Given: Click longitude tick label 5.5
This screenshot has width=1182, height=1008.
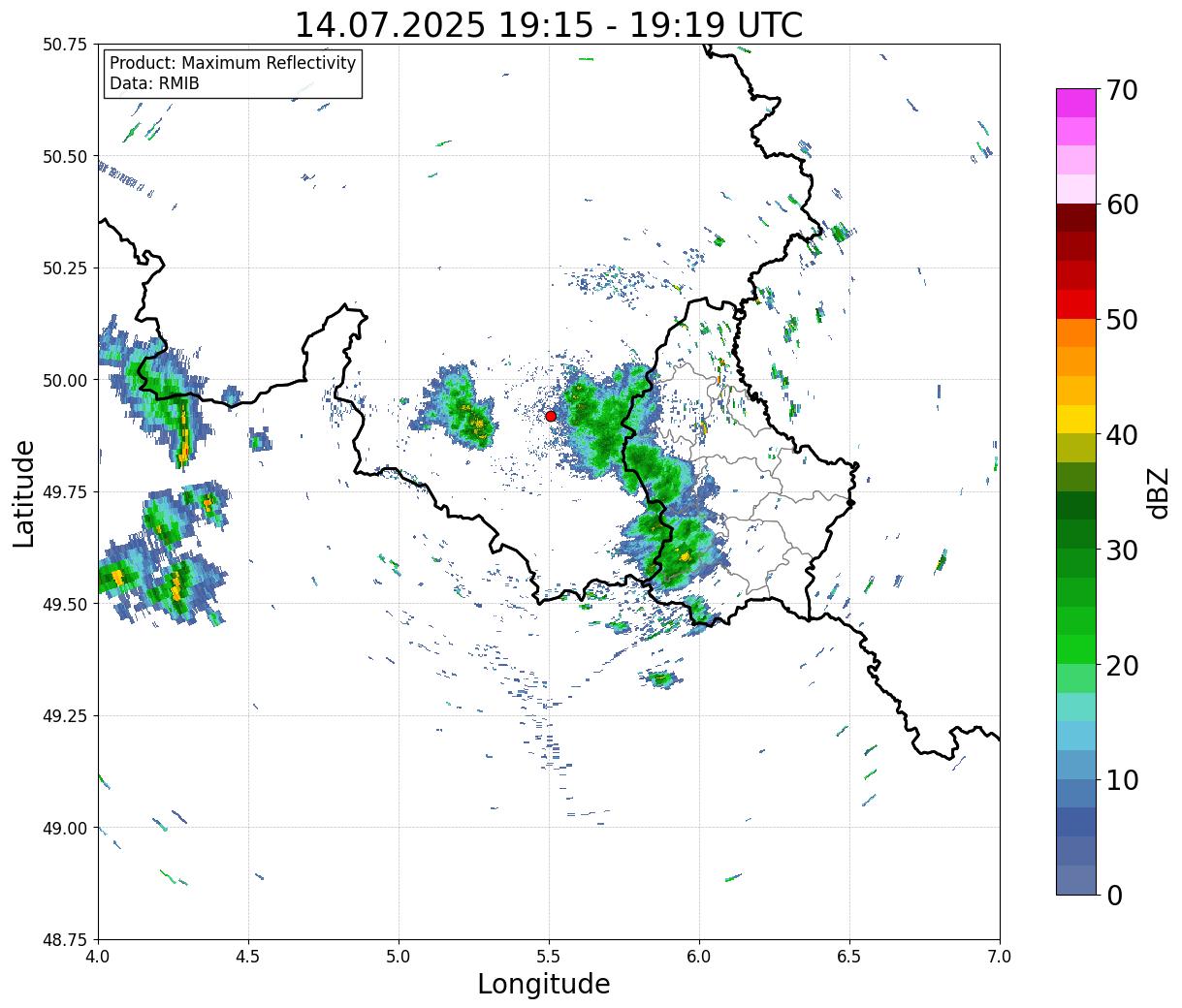Looking at the screenshot, I should pyautogui.click(x=549, y=957).
